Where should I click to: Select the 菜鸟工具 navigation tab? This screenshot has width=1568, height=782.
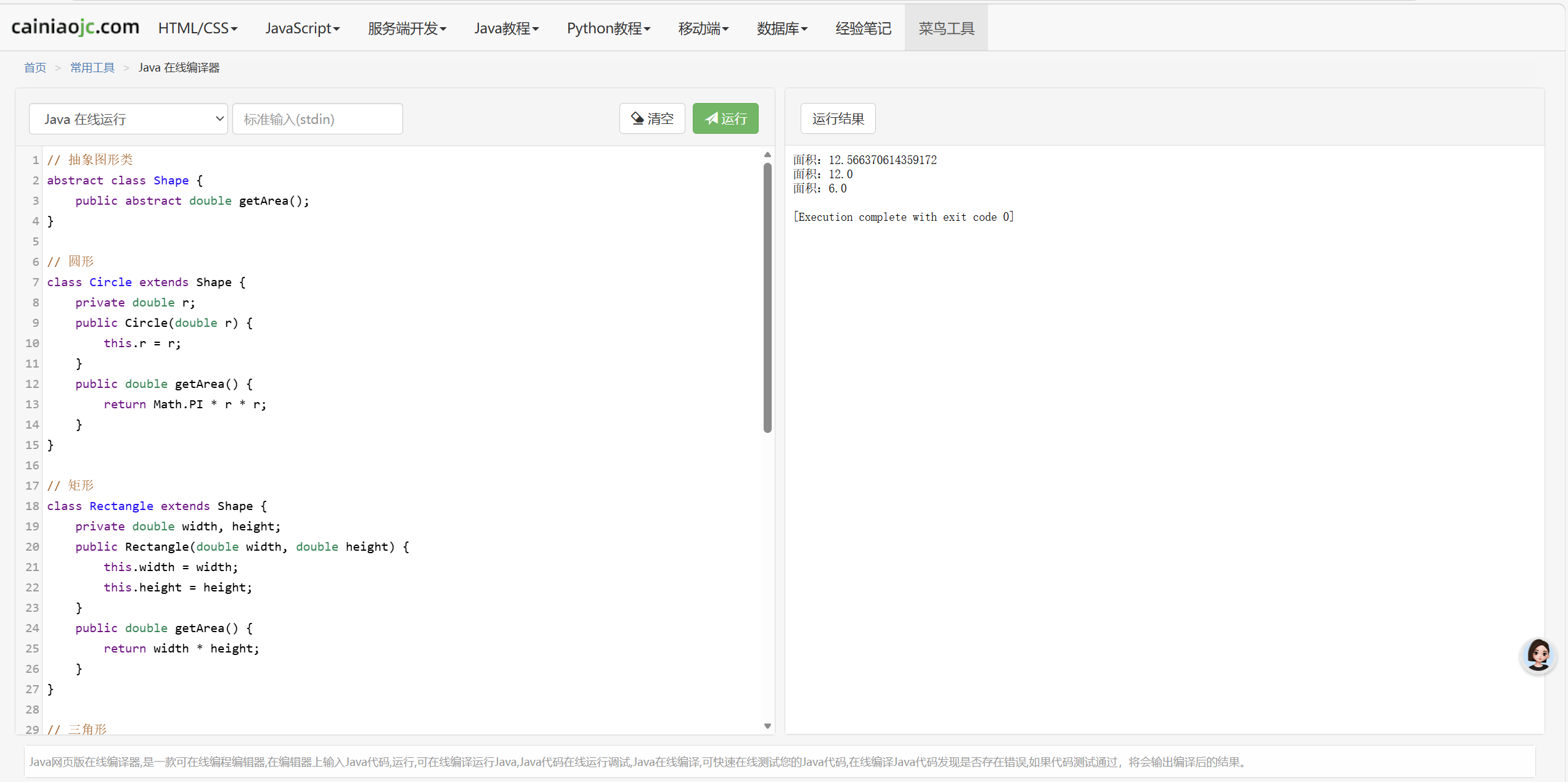click(x=946, y=28)
